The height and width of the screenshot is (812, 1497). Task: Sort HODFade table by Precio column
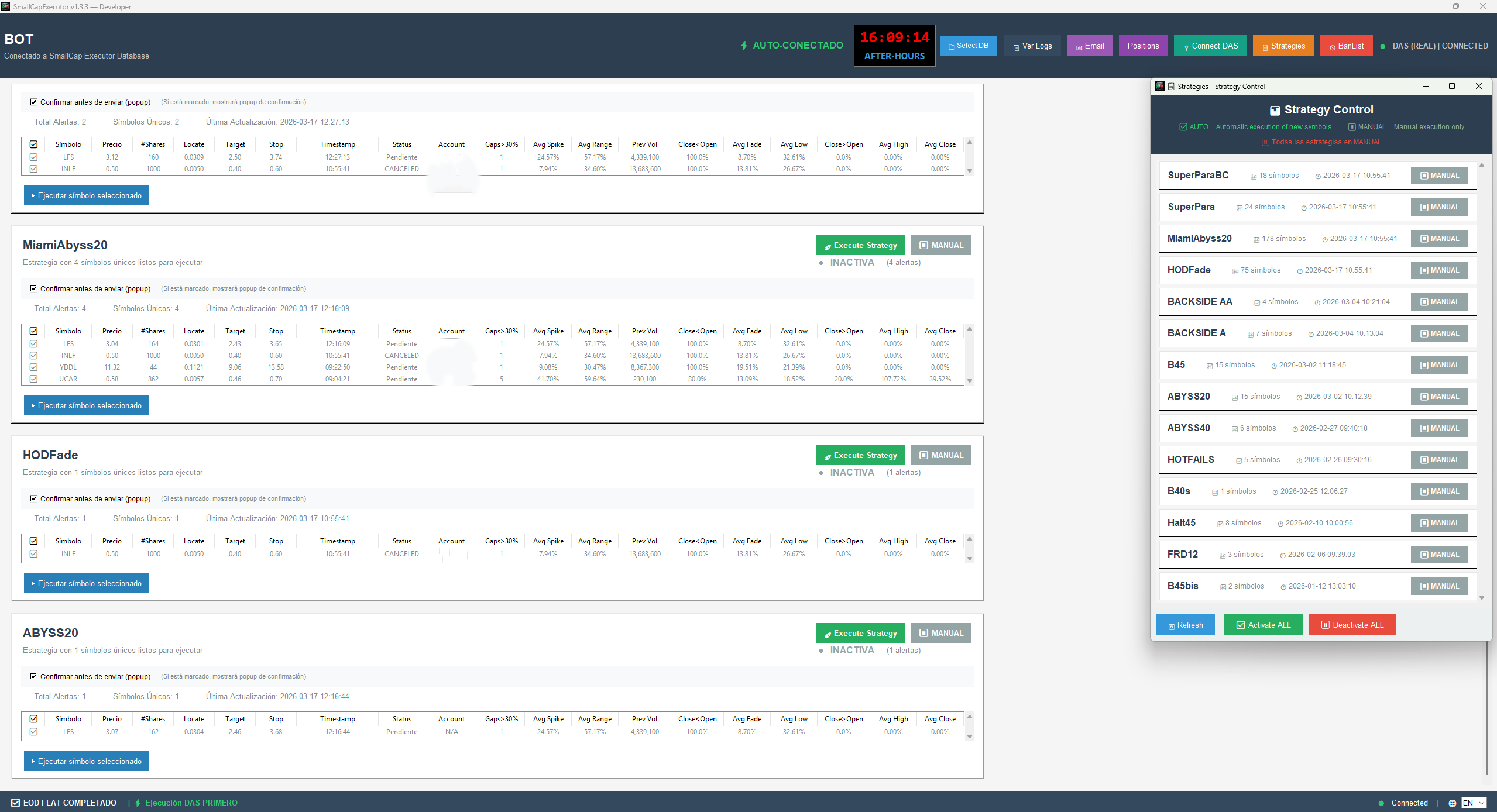[x=112, y=541]
